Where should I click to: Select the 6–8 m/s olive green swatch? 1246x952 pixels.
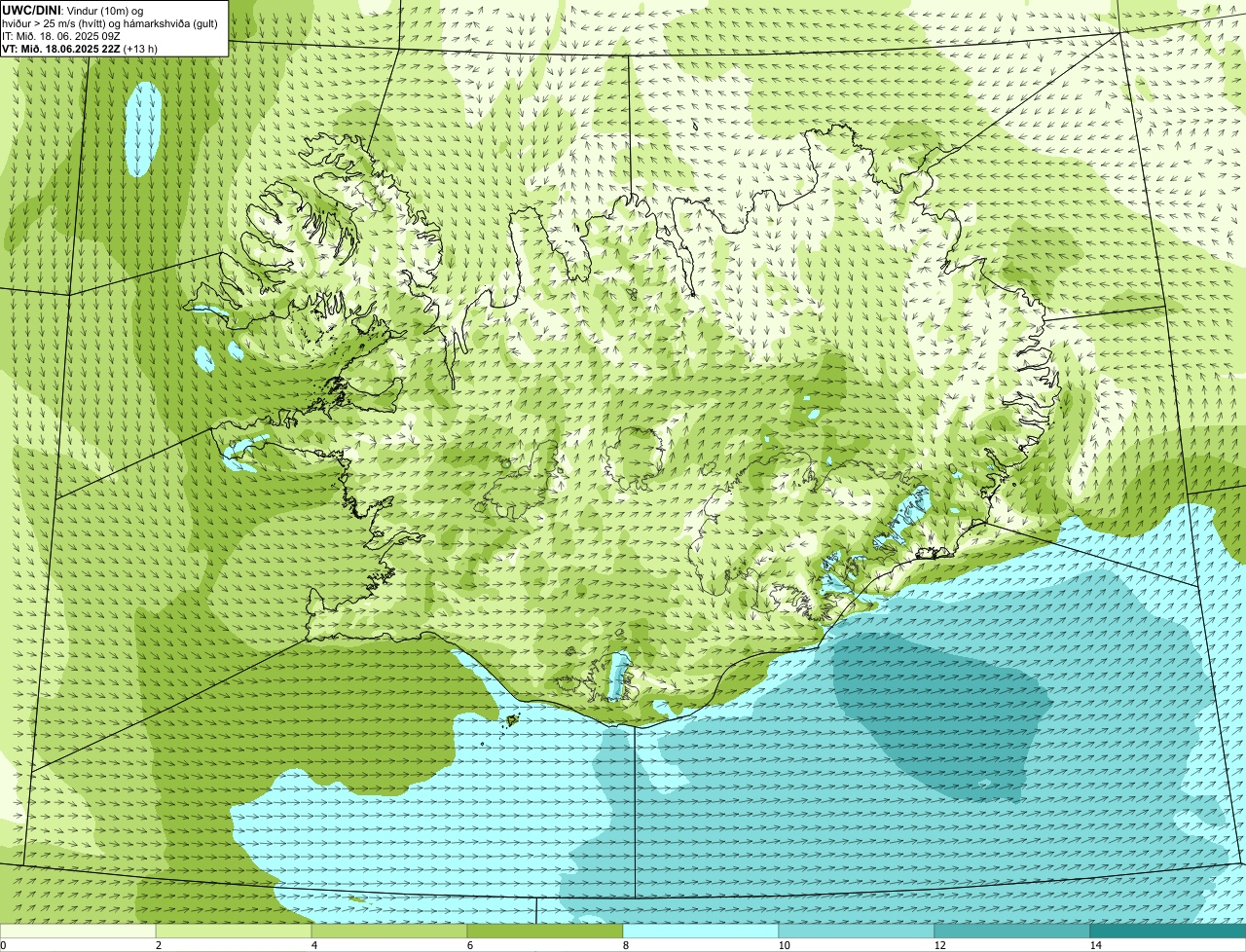(x=545, y=931)
